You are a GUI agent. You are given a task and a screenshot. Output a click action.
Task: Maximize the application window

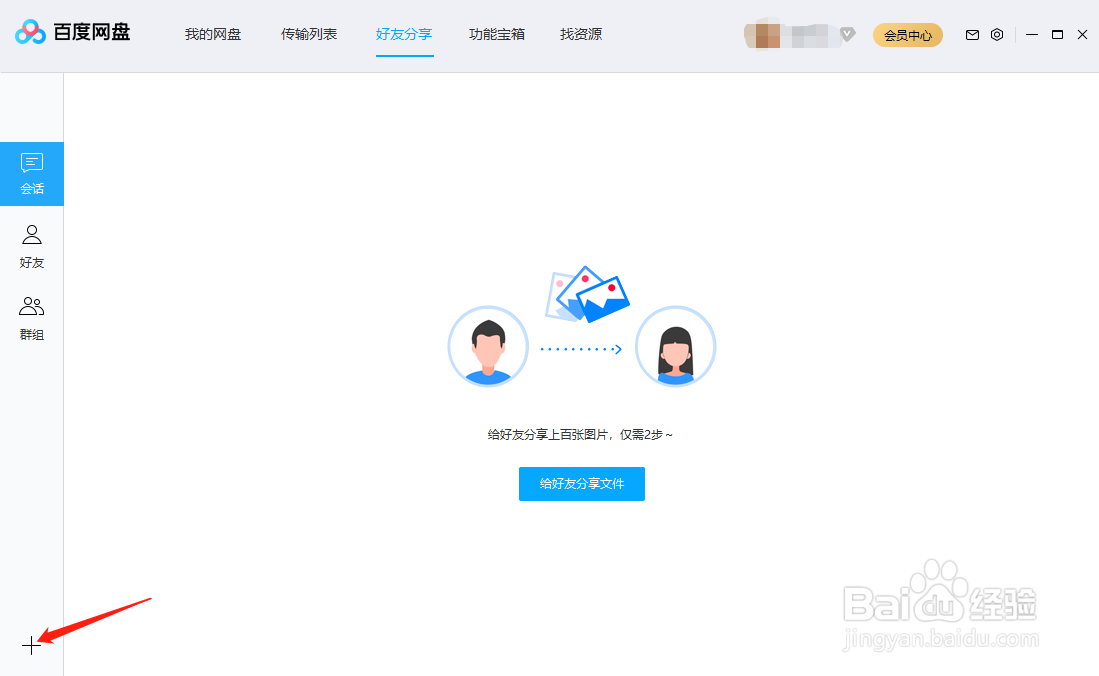pyautogui.click(x=1057, y=34)
